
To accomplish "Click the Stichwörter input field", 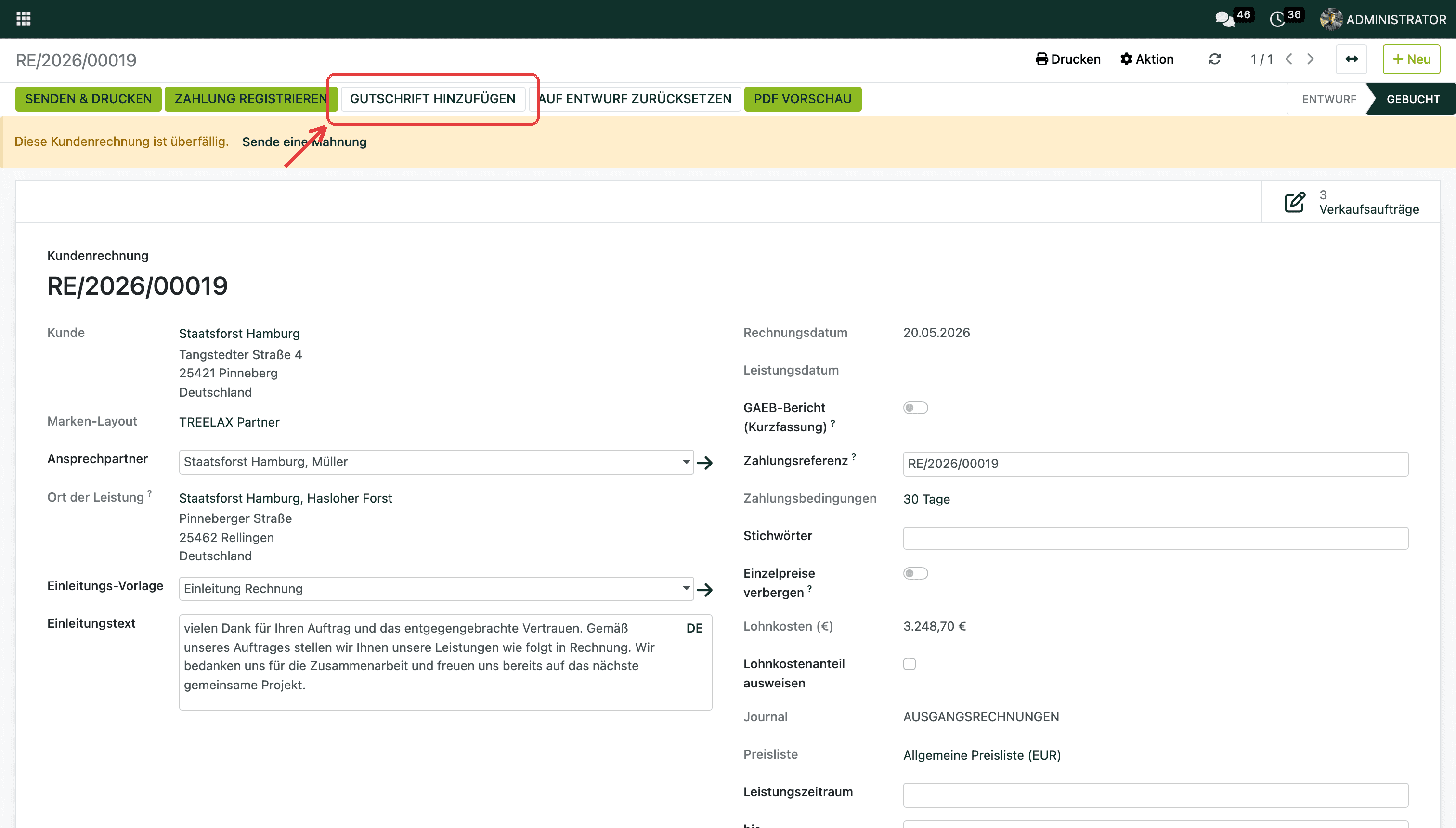I will [x=1155, y=538].
